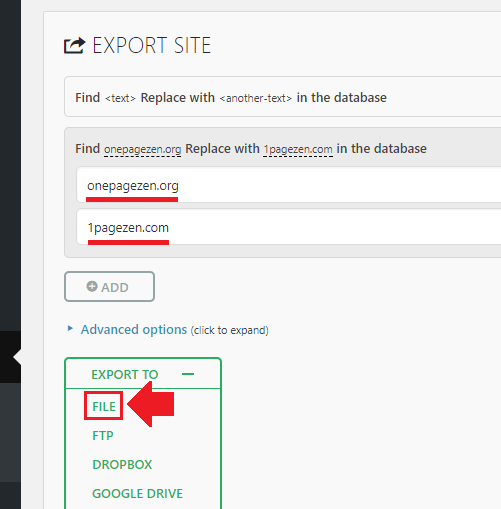Click the ADD button
This screenshot has width=501, height=509.
click(109, 287)
